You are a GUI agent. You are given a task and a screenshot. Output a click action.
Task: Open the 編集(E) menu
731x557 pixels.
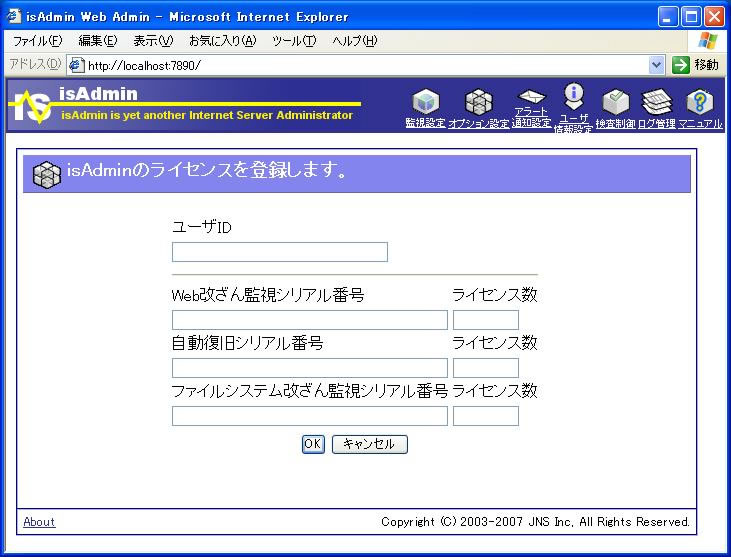click(98, 41)
